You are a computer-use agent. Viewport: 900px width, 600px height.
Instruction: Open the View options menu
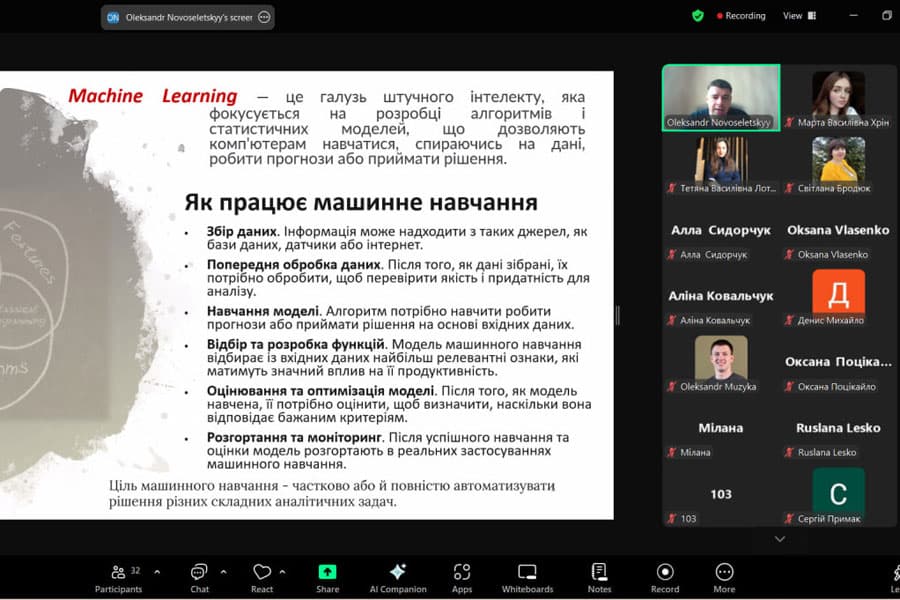[798, 16]
